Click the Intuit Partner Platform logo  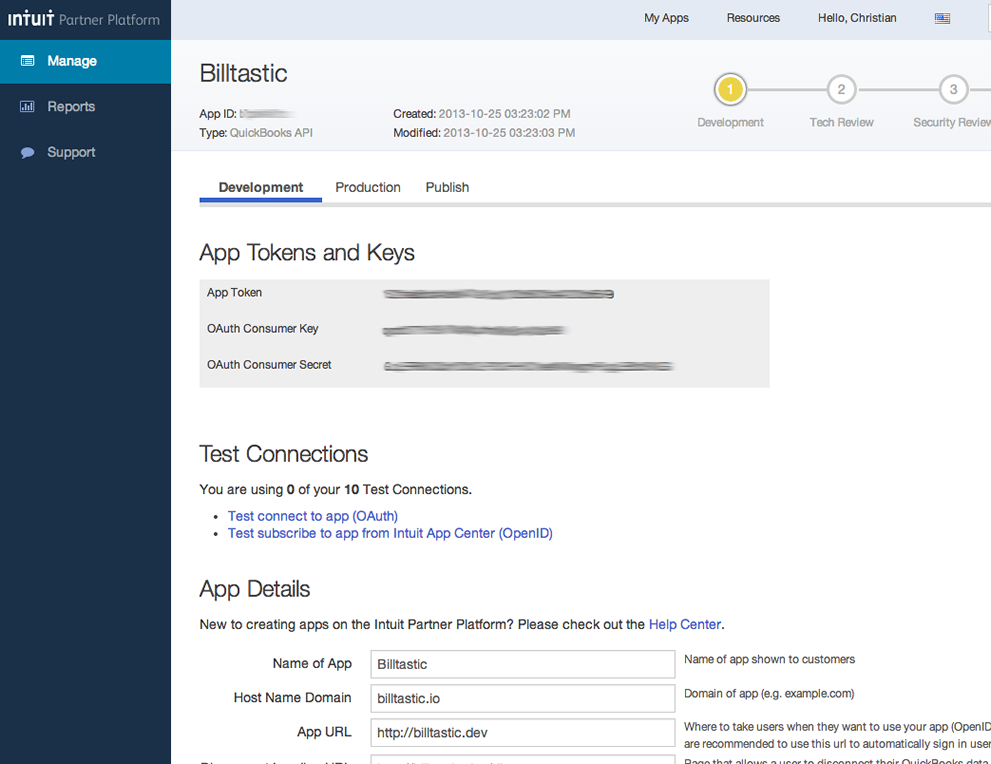point(83,19)
